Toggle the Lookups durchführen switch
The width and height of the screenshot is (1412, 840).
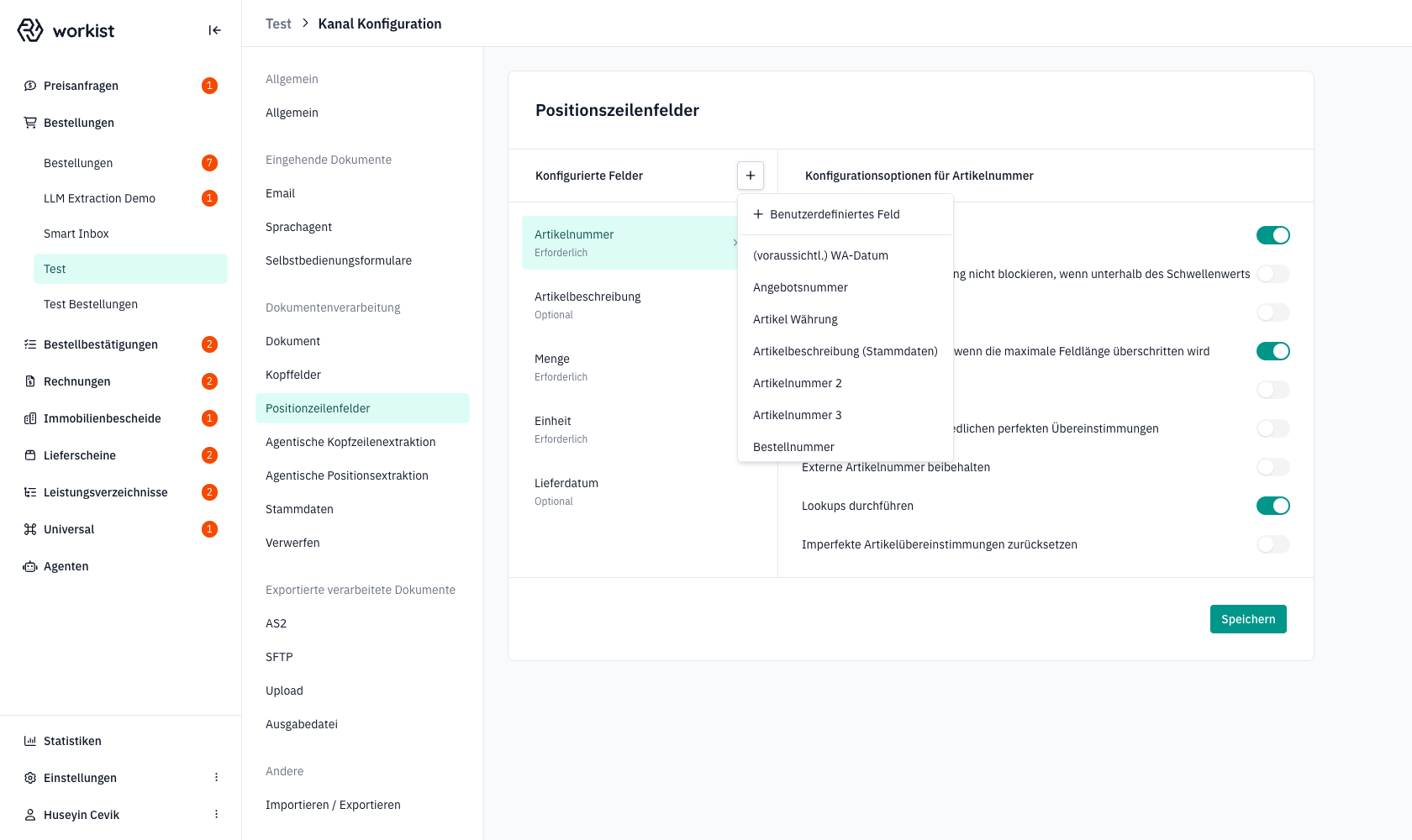click(x=1273, y=506)
